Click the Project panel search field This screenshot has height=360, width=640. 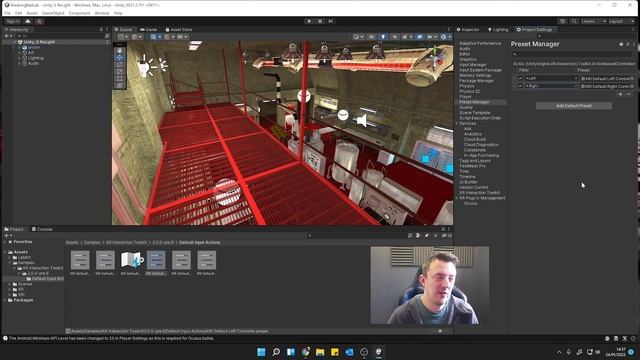click(357, 236)
